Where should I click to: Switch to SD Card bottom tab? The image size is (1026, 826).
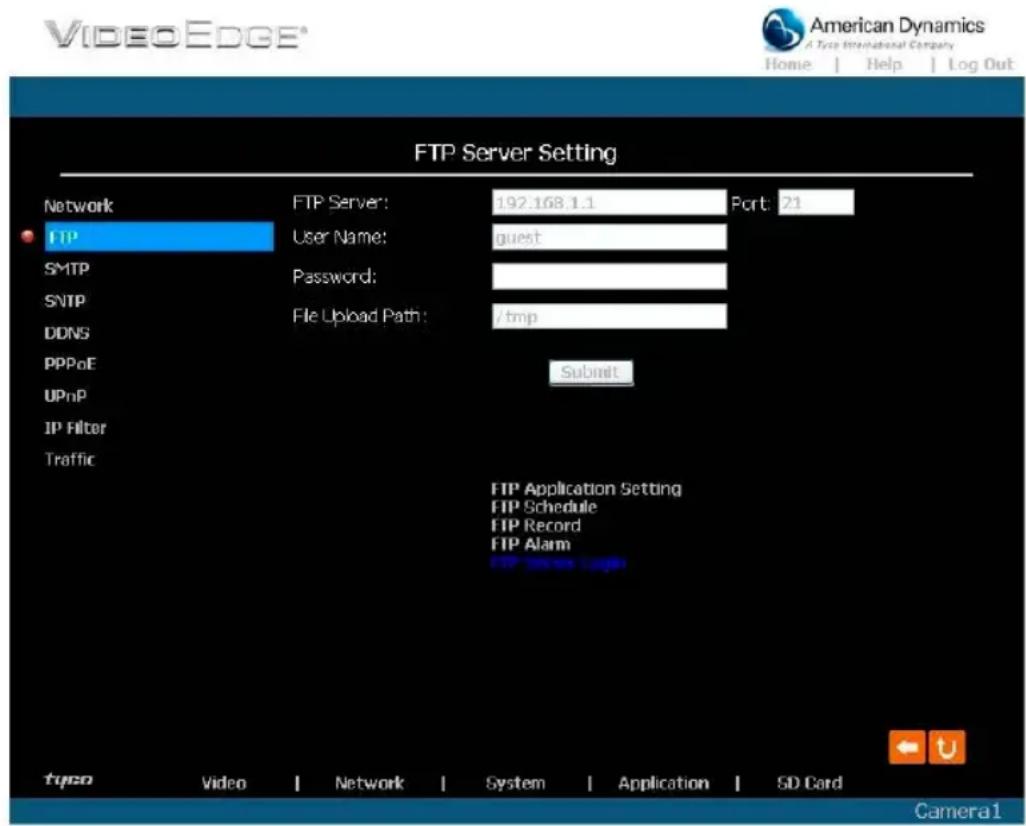coord(809,783)
